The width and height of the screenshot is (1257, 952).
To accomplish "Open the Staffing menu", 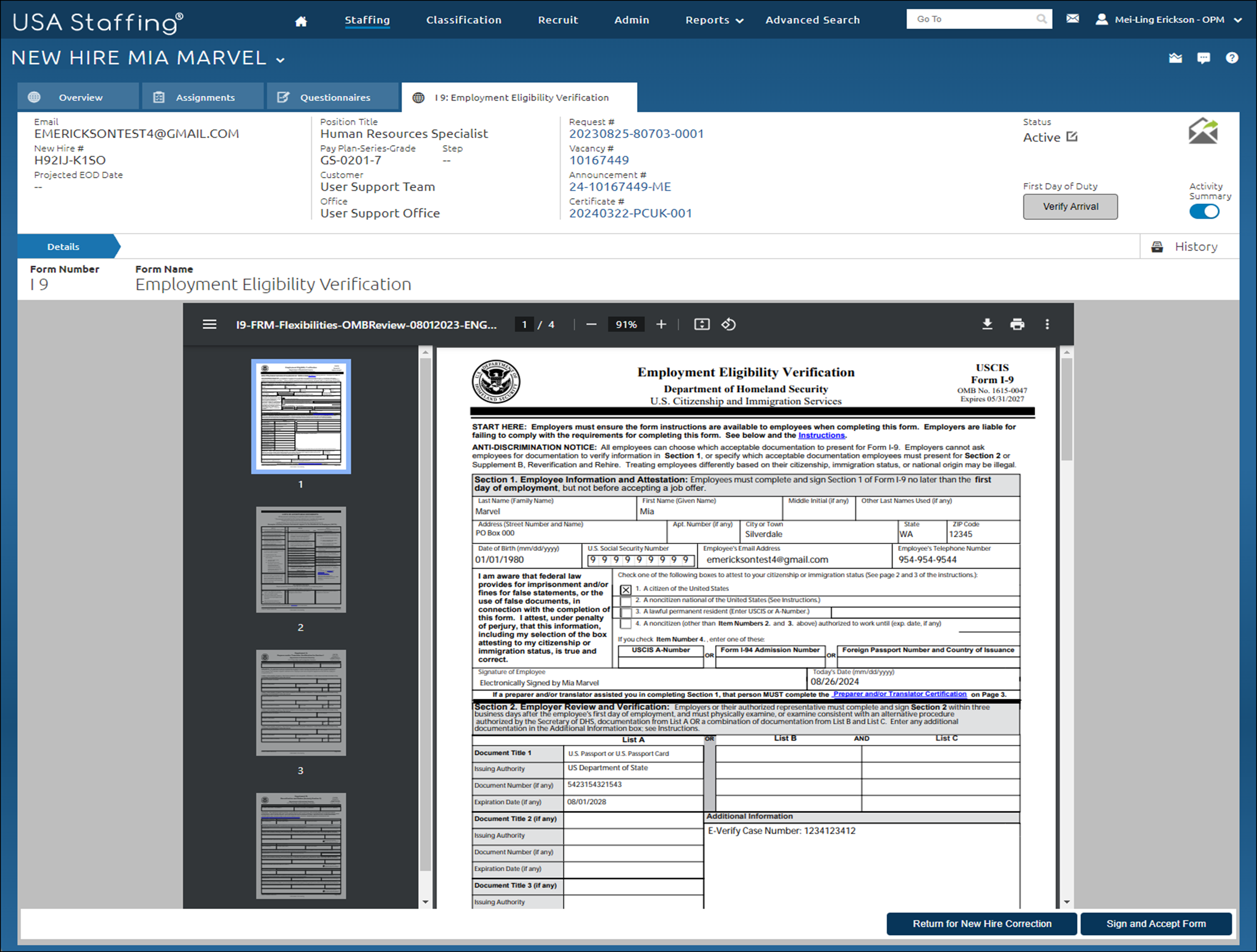I will pos(367,20).
